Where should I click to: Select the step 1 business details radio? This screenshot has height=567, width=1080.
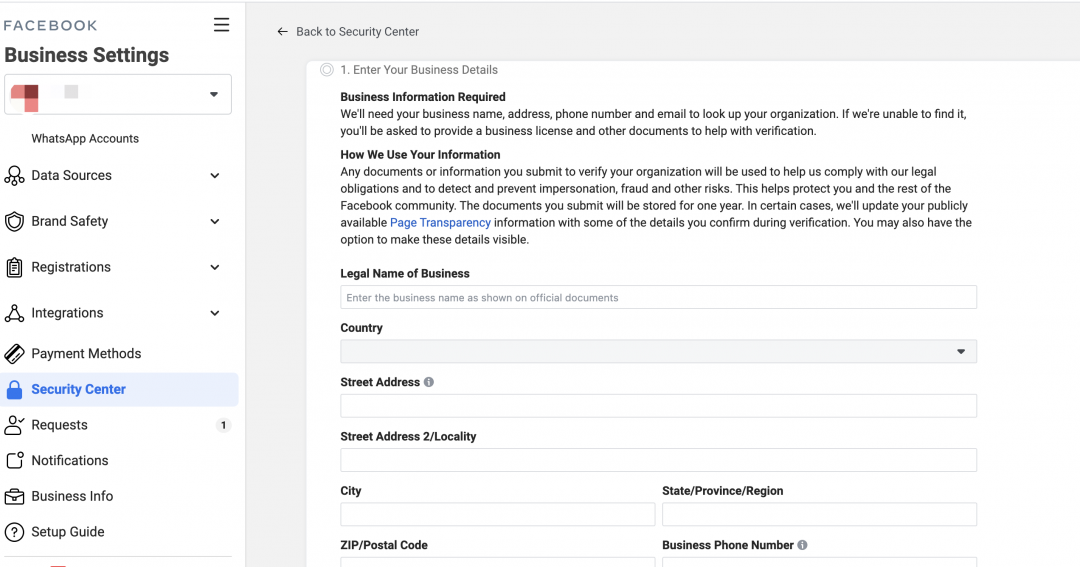327,70
